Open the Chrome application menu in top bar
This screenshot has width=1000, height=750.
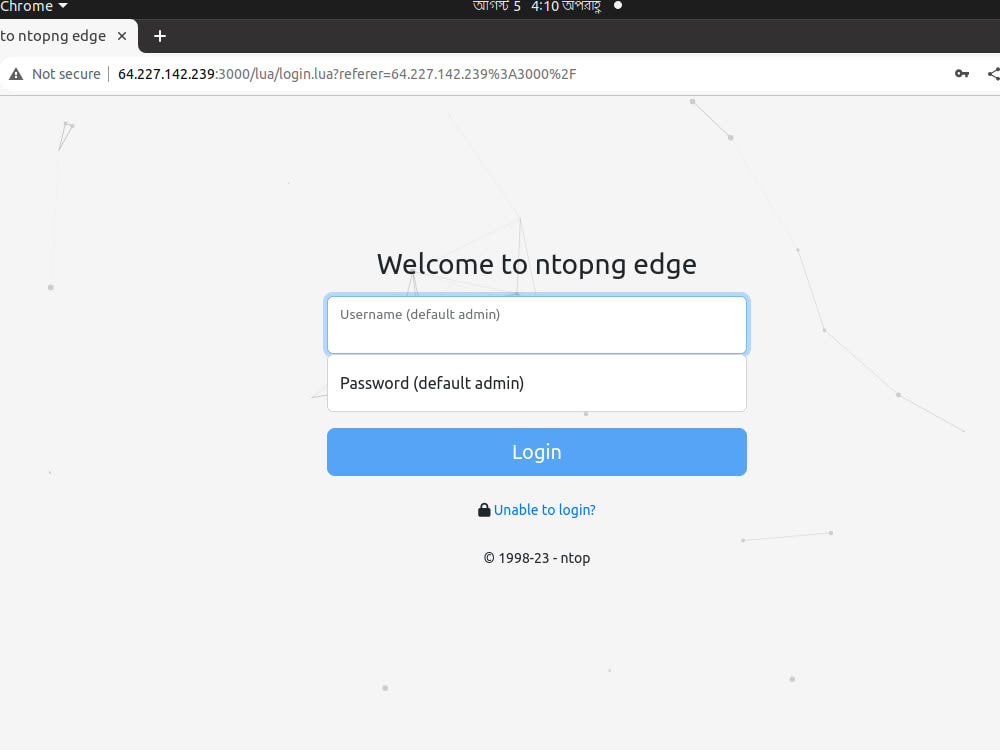[x=33, y=7]
